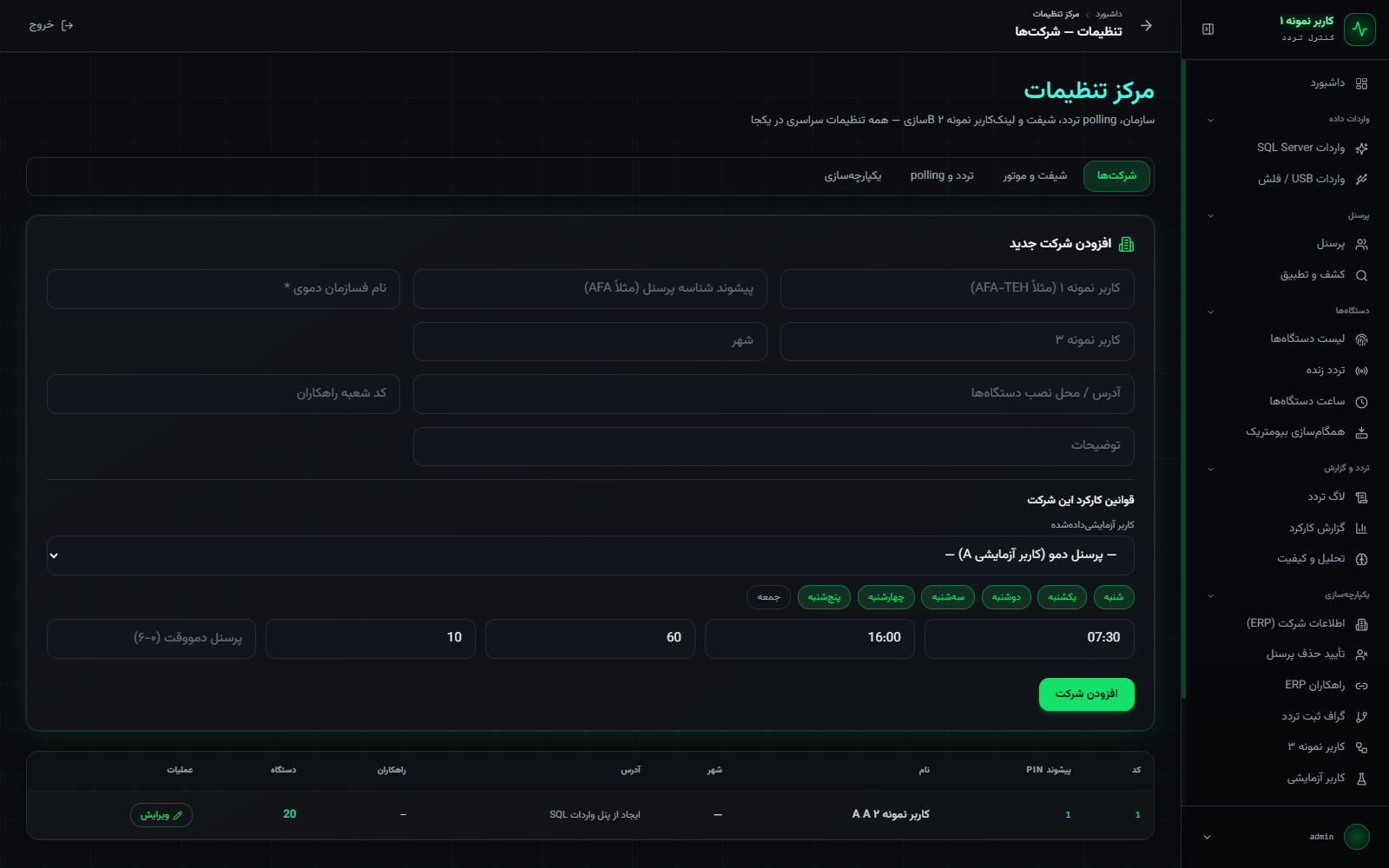Viewport: 1389px width, 868px height.
Task: Click the search icon for کشف و تطبیق
Action: 1361,275
